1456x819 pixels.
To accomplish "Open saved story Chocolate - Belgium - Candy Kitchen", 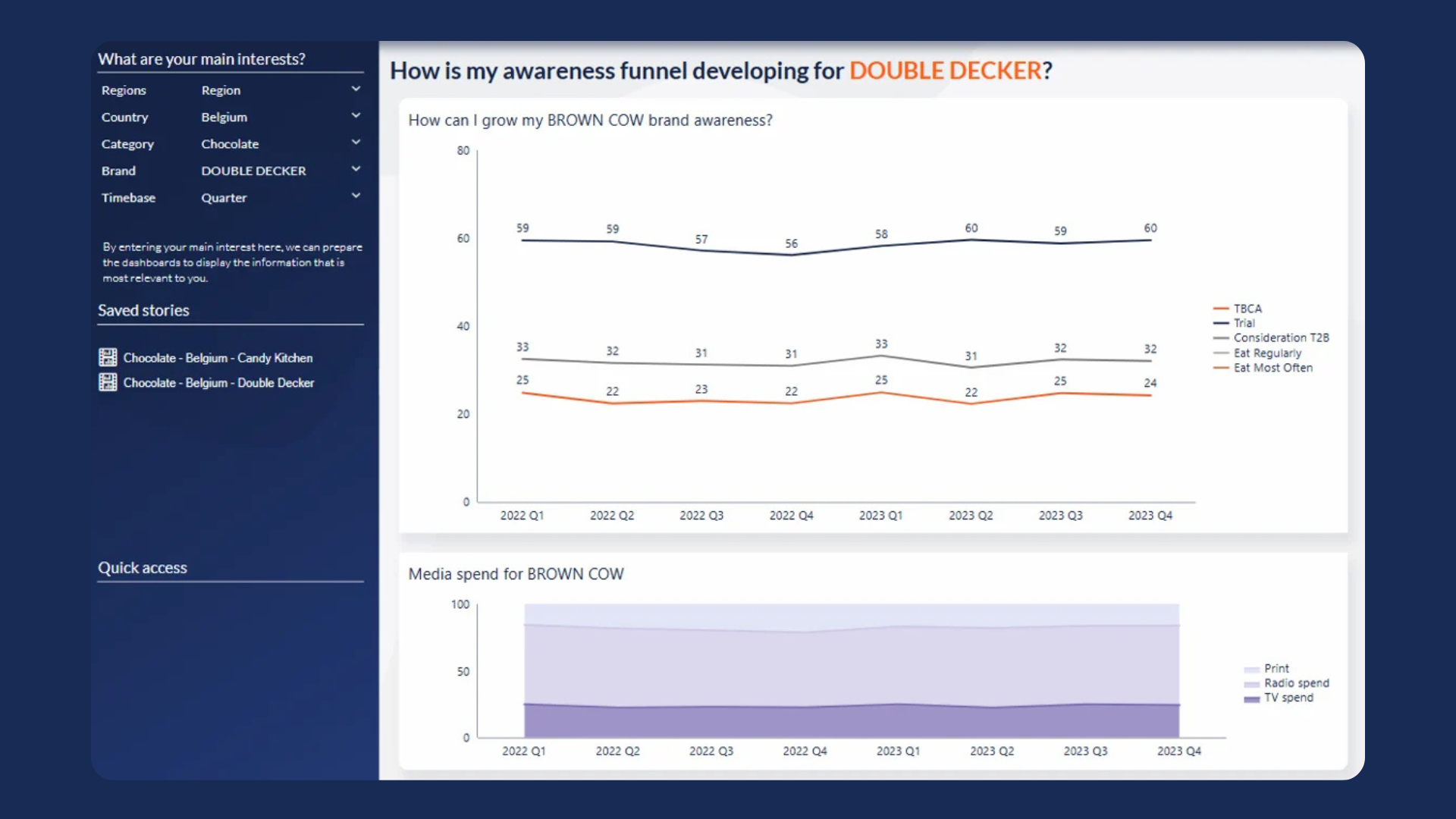I will click(218, 358).
